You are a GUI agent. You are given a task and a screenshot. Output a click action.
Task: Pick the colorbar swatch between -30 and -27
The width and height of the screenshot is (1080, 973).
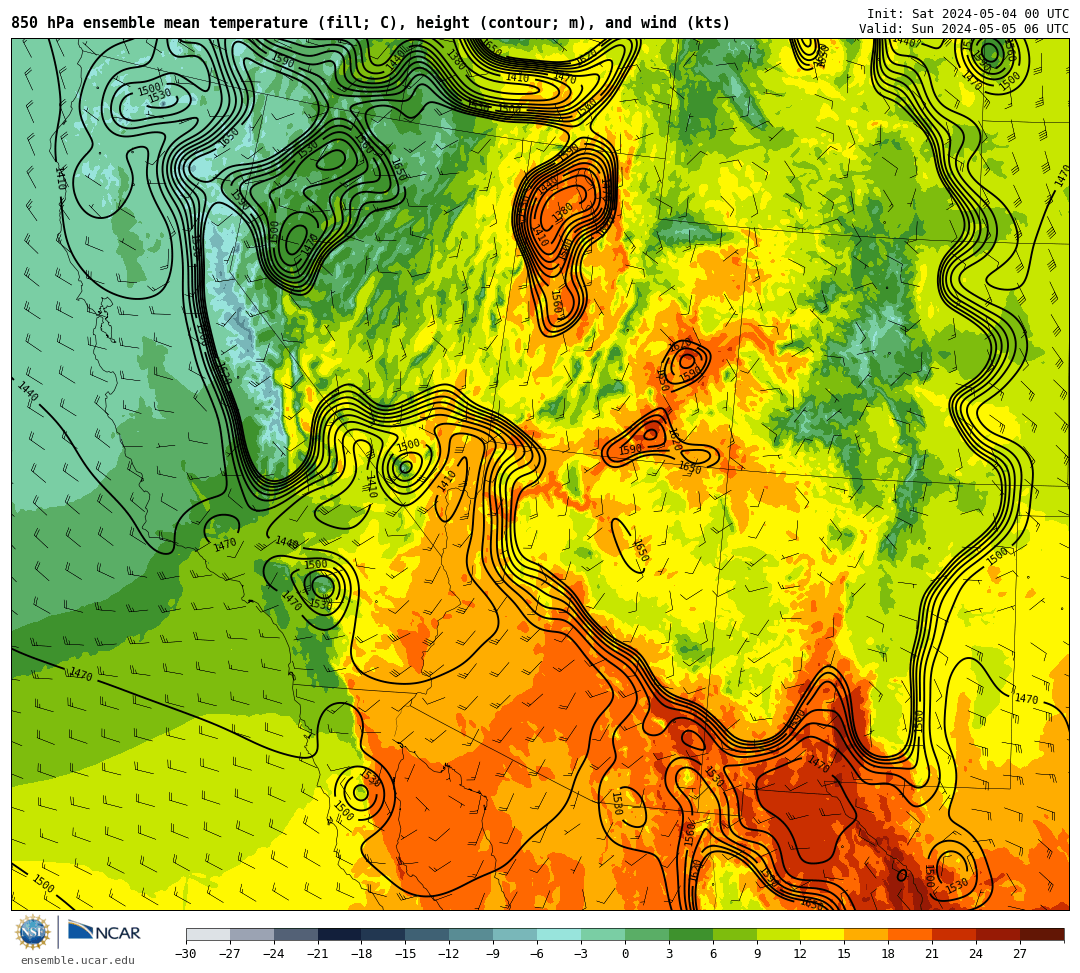coord(208,934)
